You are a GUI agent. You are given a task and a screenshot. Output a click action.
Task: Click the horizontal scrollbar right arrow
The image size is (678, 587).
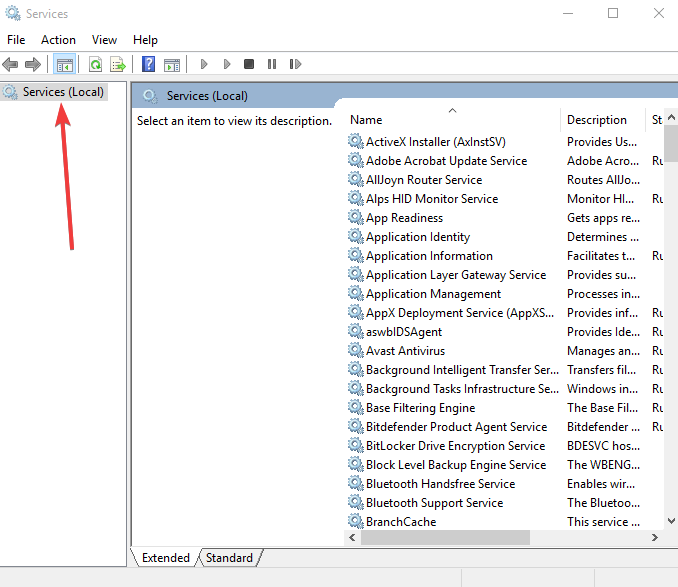655,537
